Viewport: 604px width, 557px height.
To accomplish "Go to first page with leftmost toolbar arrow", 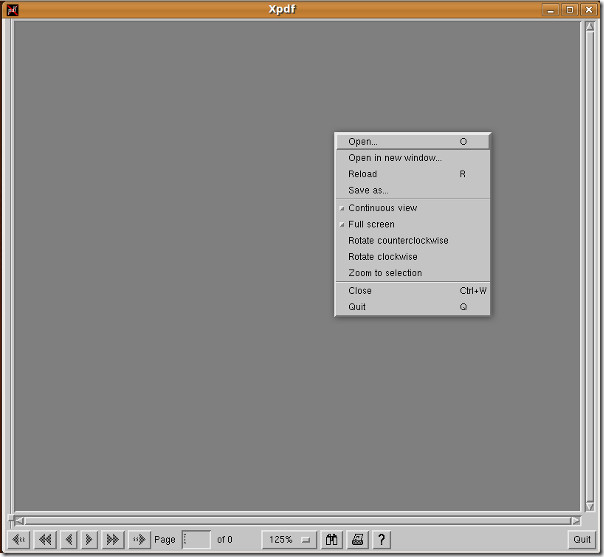I will pos(18,540).
